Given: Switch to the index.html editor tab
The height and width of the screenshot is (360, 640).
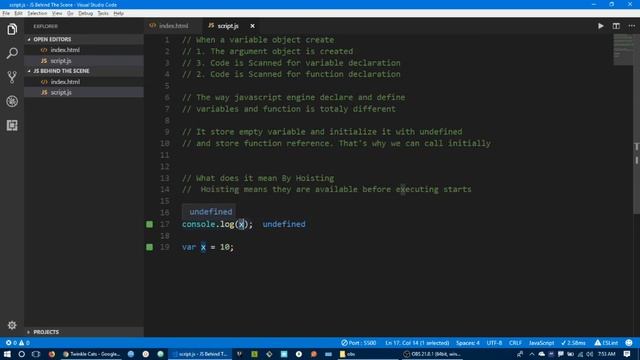Looking at the screenshot, I should pos(173,26).
